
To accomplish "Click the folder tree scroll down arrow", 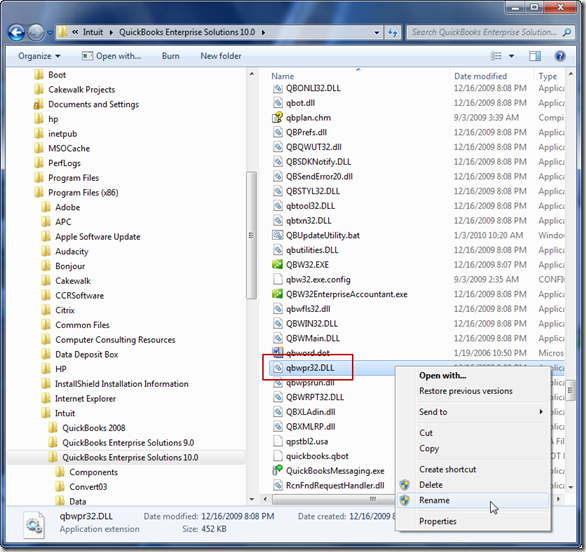I will (252, 499).
